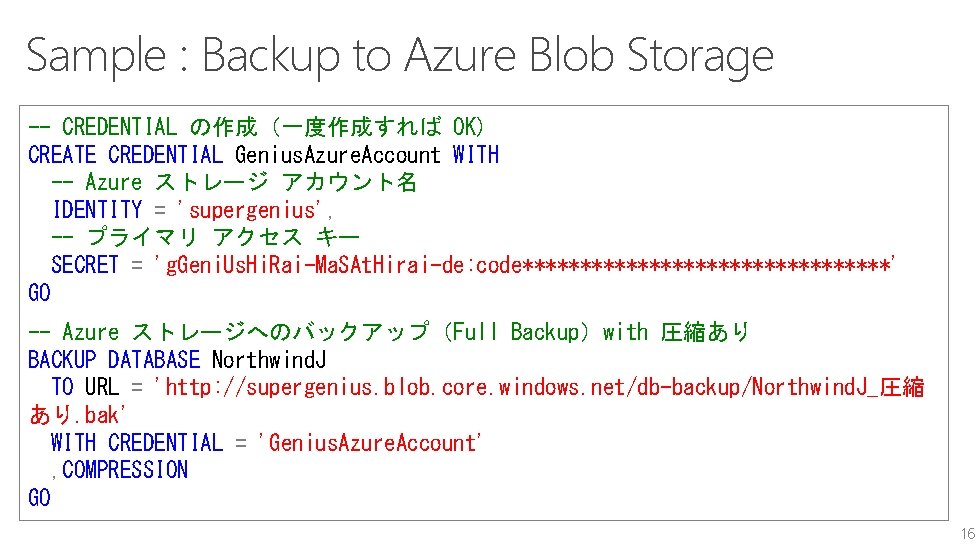Click the final GO statement at the bottom
Screen dimensions: 979x551
(x=39, y=498)
